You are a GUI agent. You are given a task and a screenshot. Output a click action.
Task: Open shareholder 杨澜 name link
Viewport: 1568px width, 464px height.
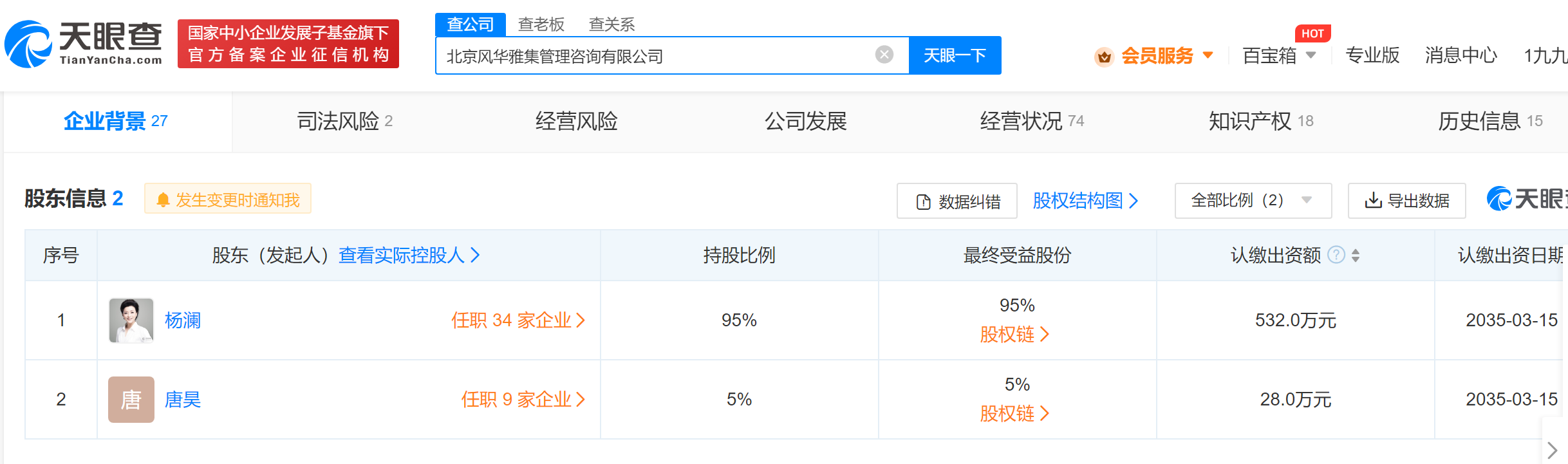tap(183, 320)
